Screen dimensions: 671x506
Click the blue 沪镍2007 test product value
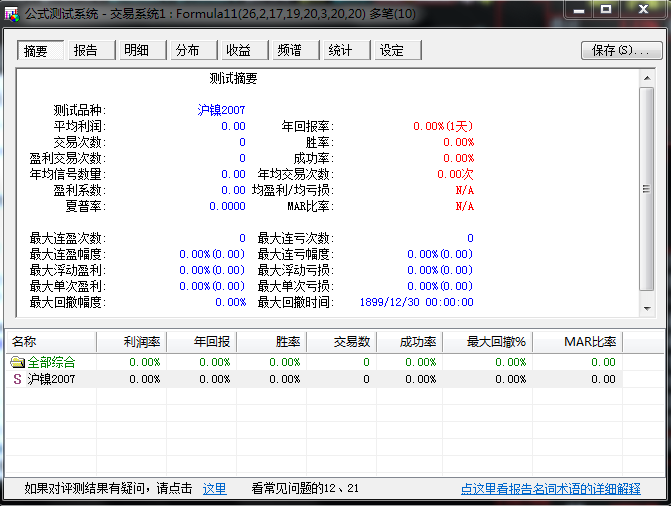(x=221, y=110)
